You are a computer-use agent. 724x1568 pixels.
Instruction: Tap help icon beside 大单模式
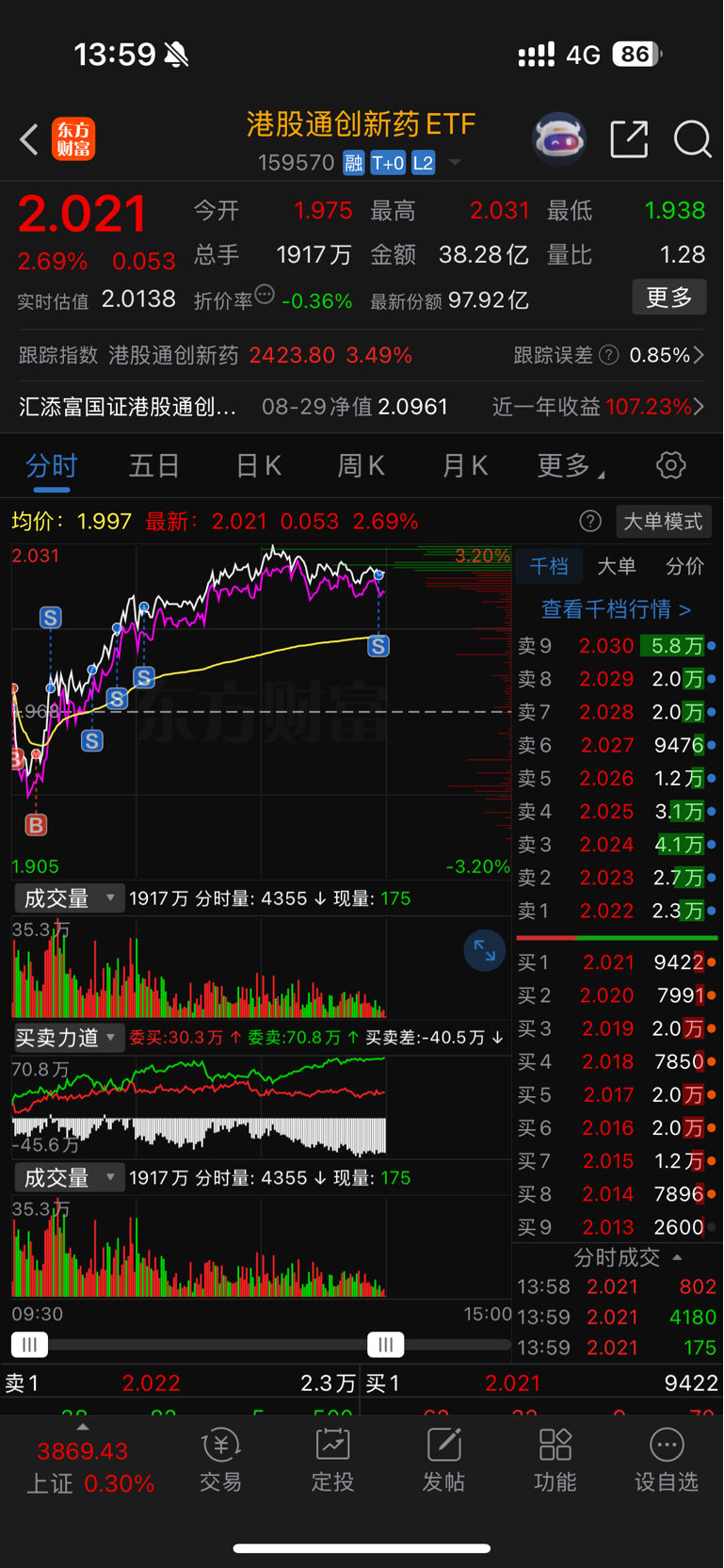click(590, 522)
